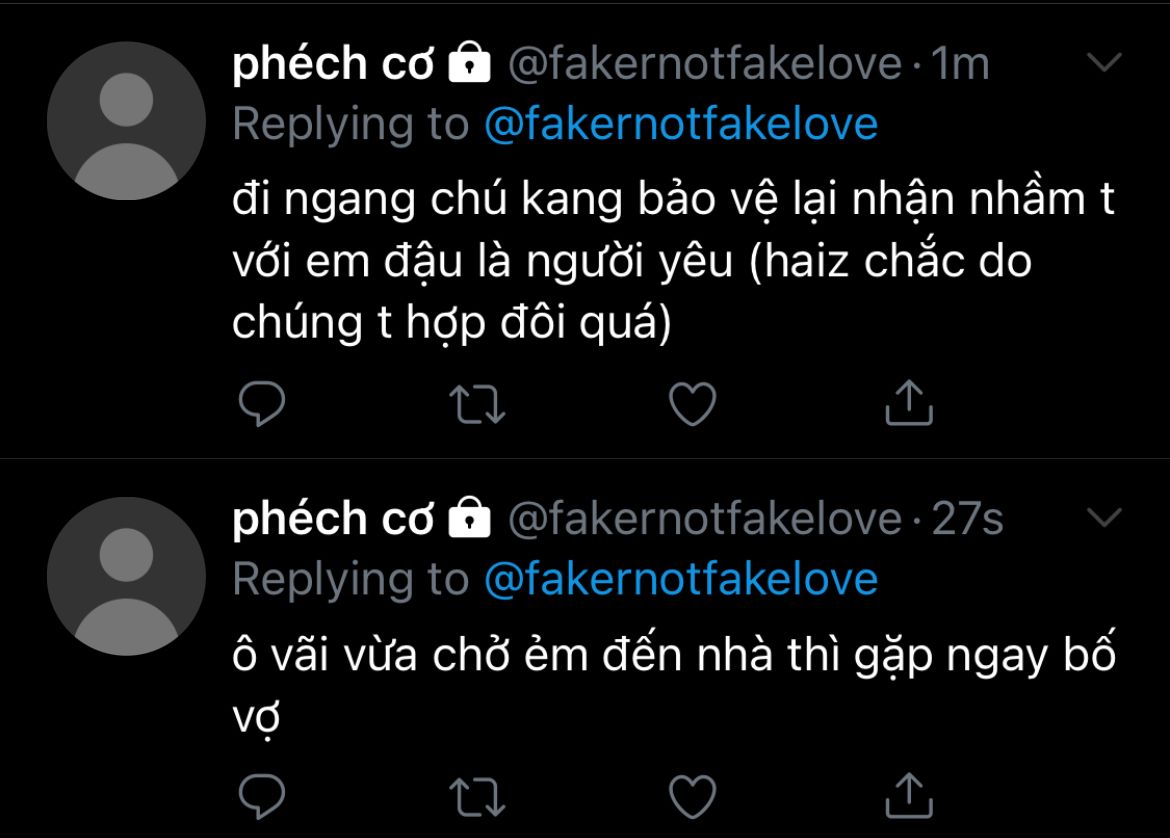1170x838 pixels.
Task: Open the first tweet's chevron options menu
Action: coord(1104,62)
